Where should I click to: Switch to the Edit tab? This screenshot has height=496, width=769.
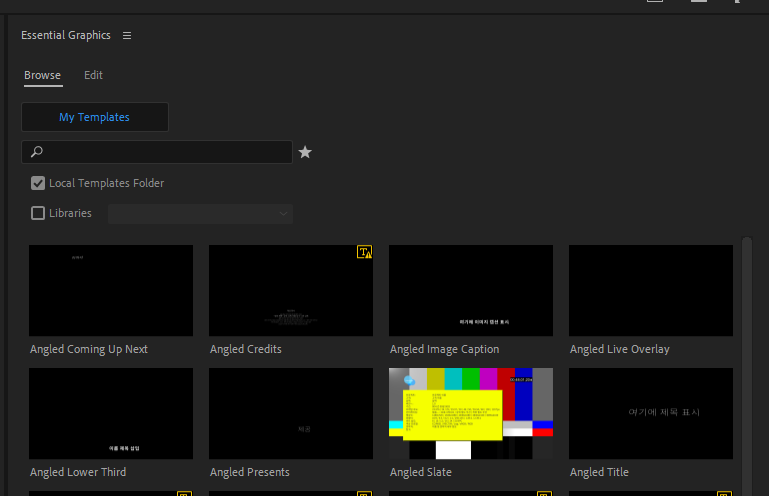(x=93, y=76)
